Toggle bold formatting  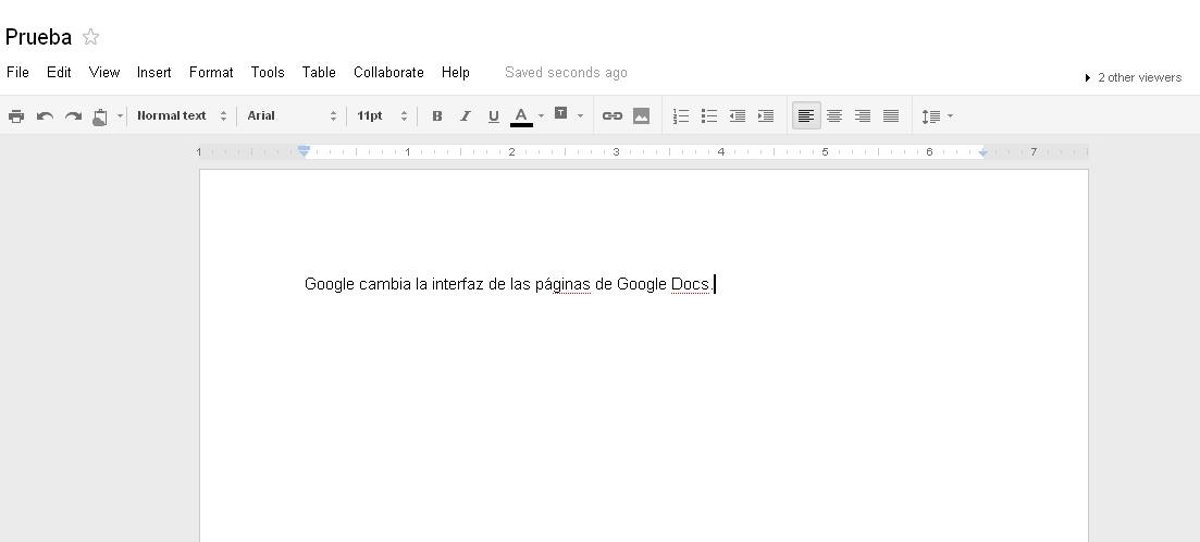pos(437,116)
